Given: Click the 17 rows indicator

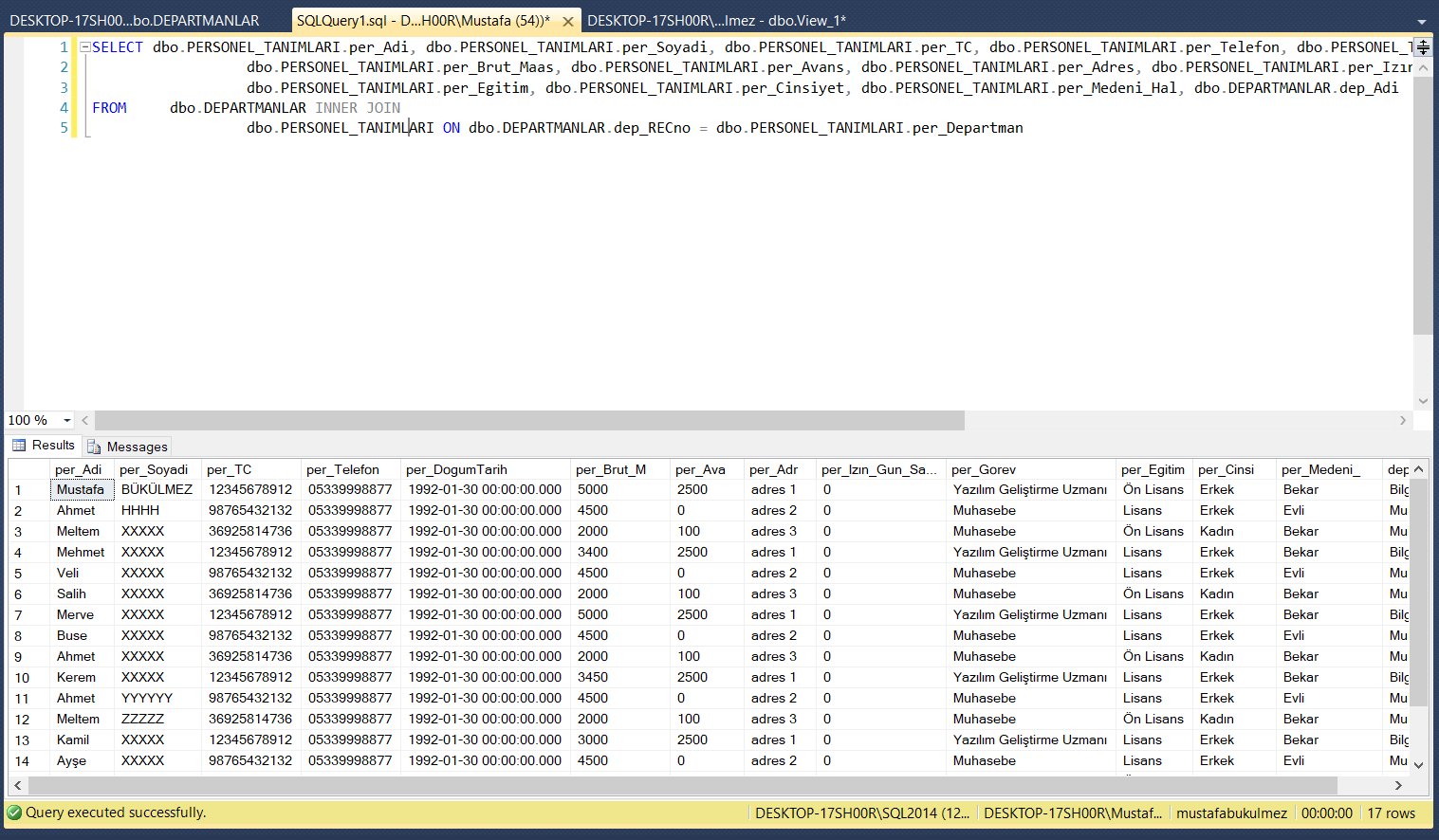Looking at the screenshot, I should coord(1392,813).
